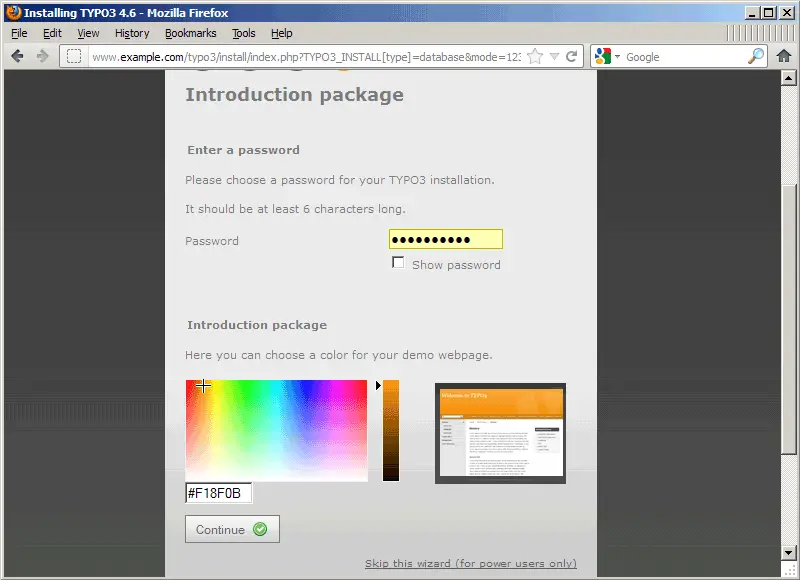Reload the page with the refresh icon
800x580 pixels.
point(572,56)
